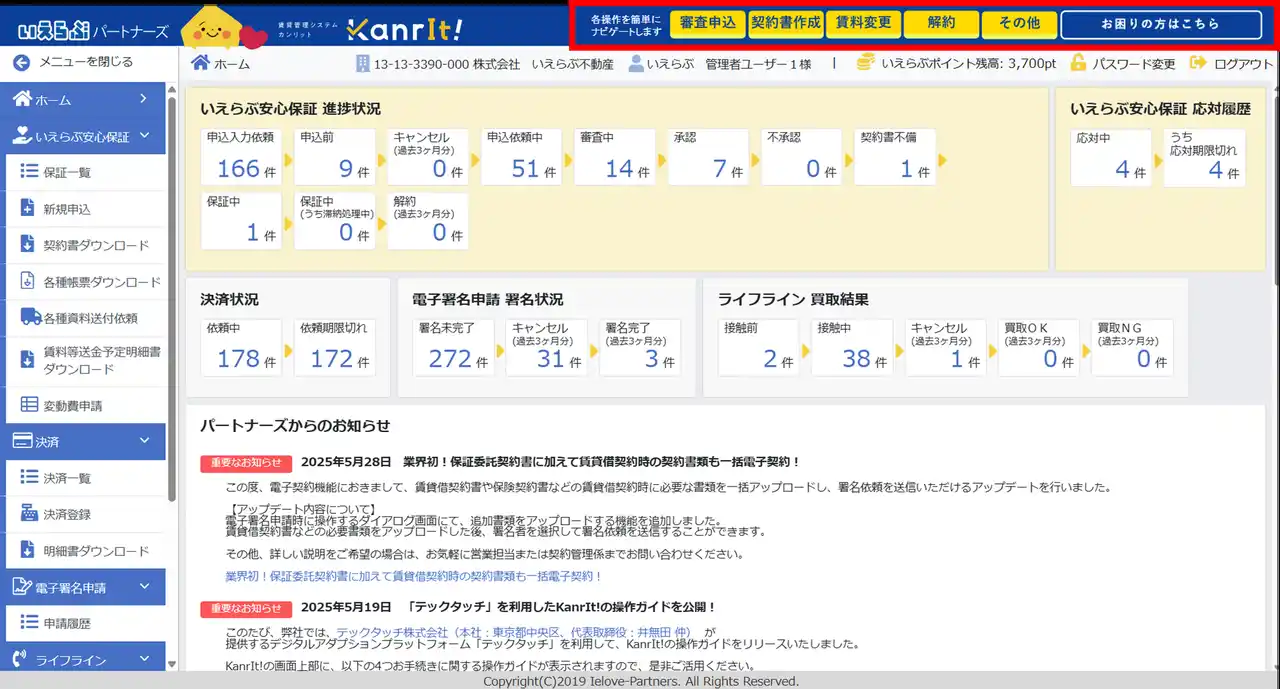Click the 審査申込 navigation button
This screenshot has height=689, width=1280.
point(707,23)
